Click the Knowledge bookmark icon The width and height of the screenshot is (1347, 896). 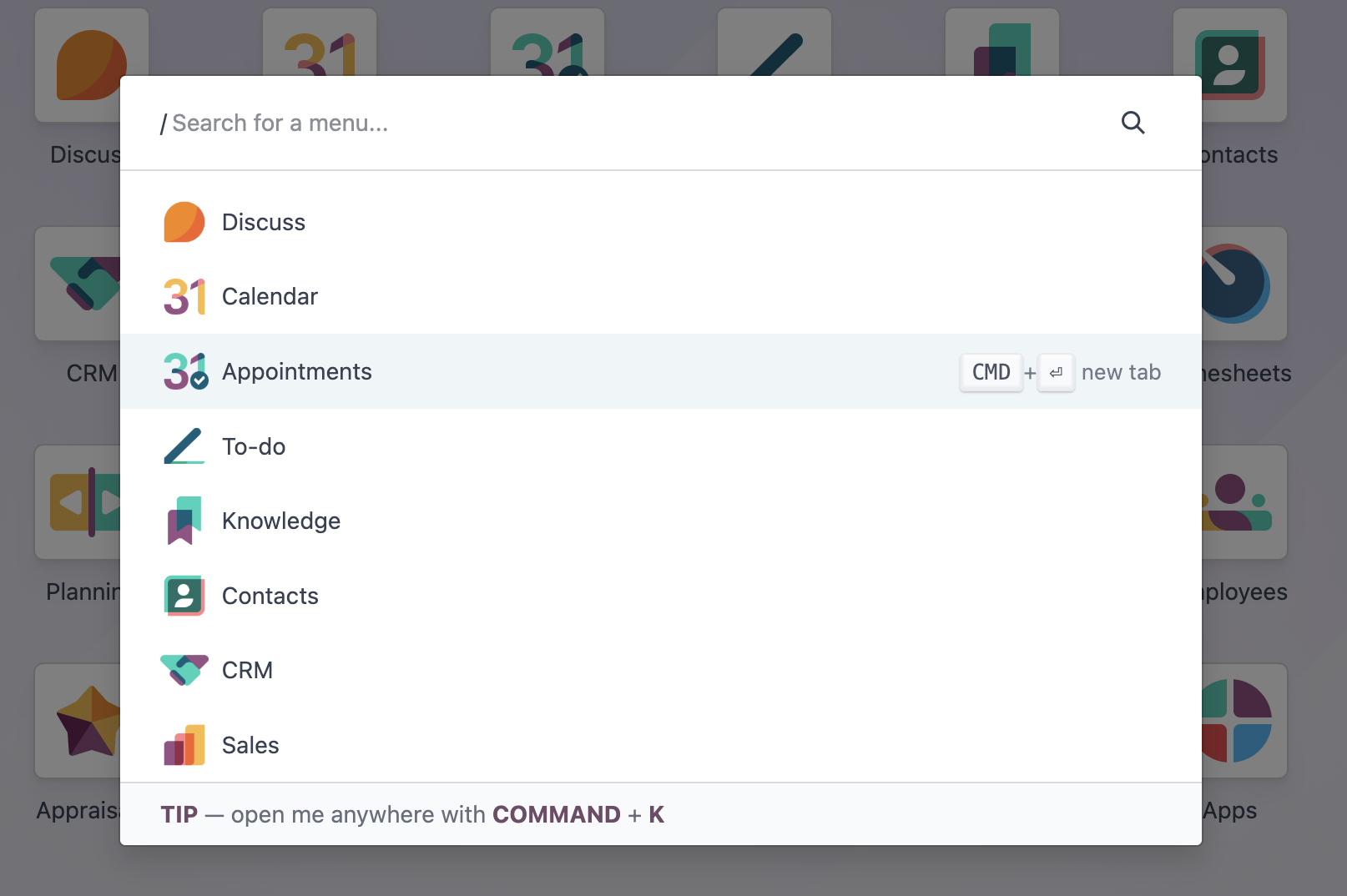(x=184, y=521)
